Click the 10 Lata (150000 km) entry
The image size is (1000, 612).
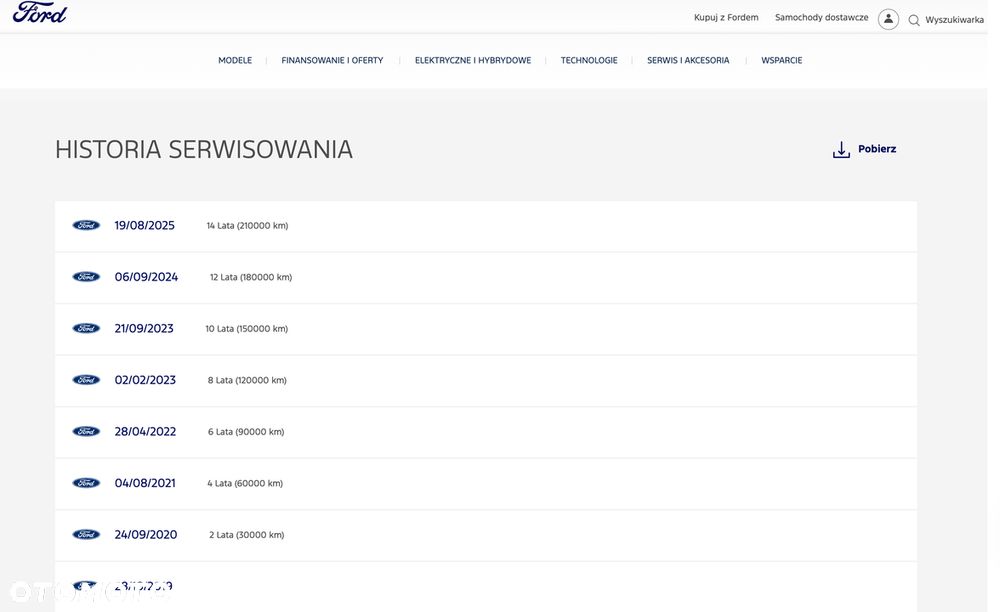[246, 329]
